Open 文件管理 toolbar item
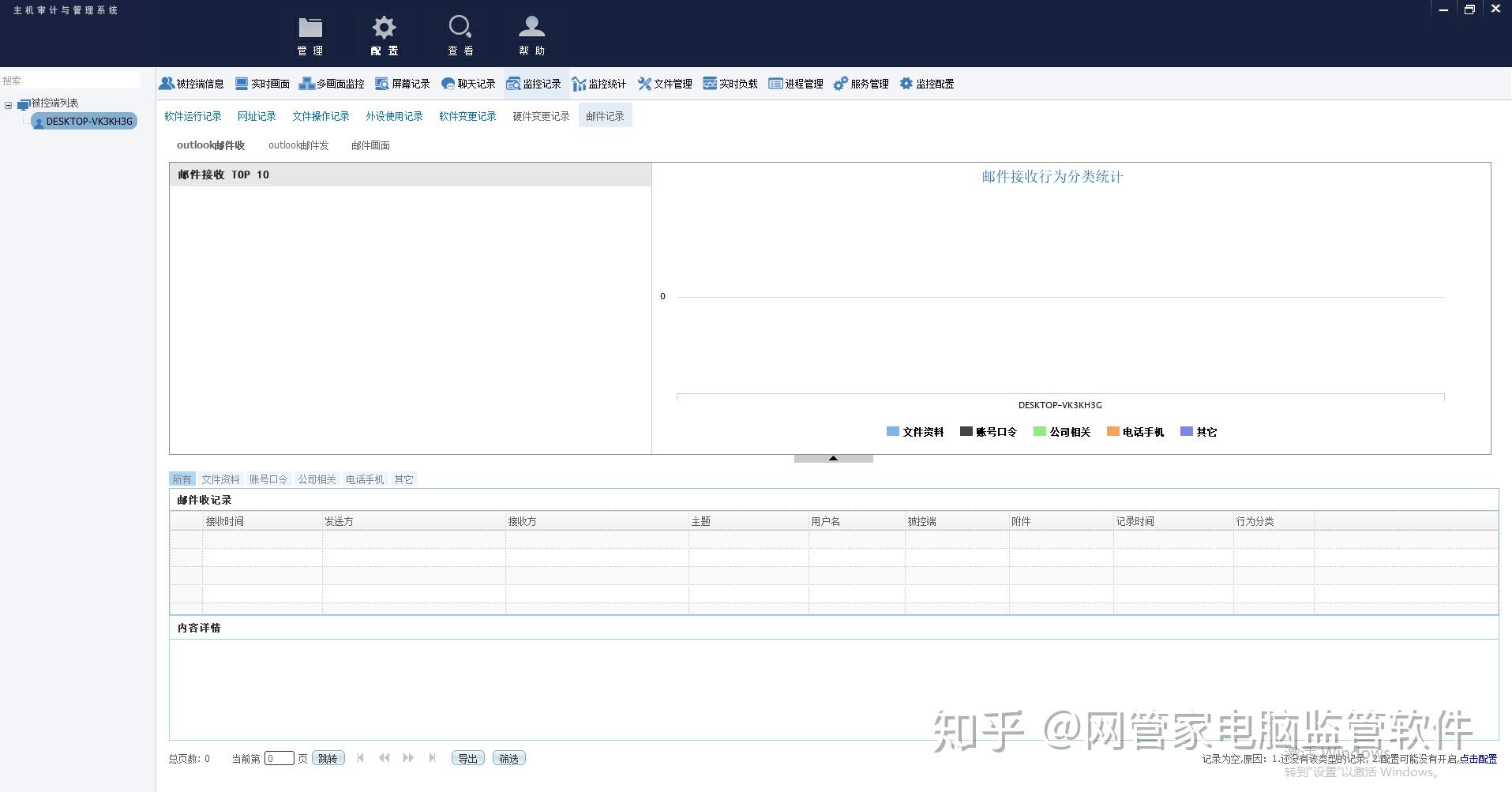 click(666, 84)
